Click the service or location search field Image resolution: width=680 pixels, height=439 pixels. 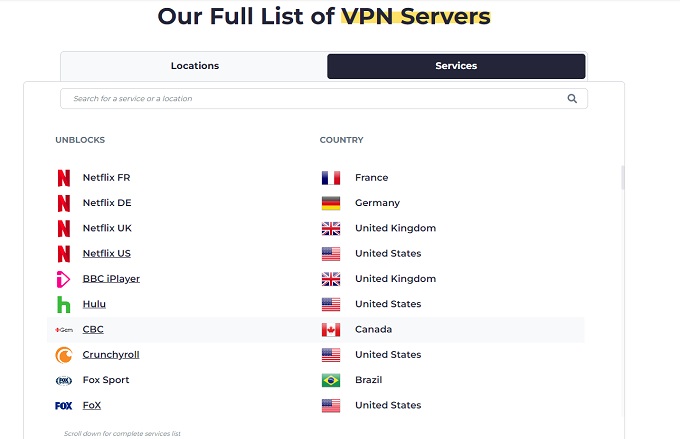coord(324,98)
